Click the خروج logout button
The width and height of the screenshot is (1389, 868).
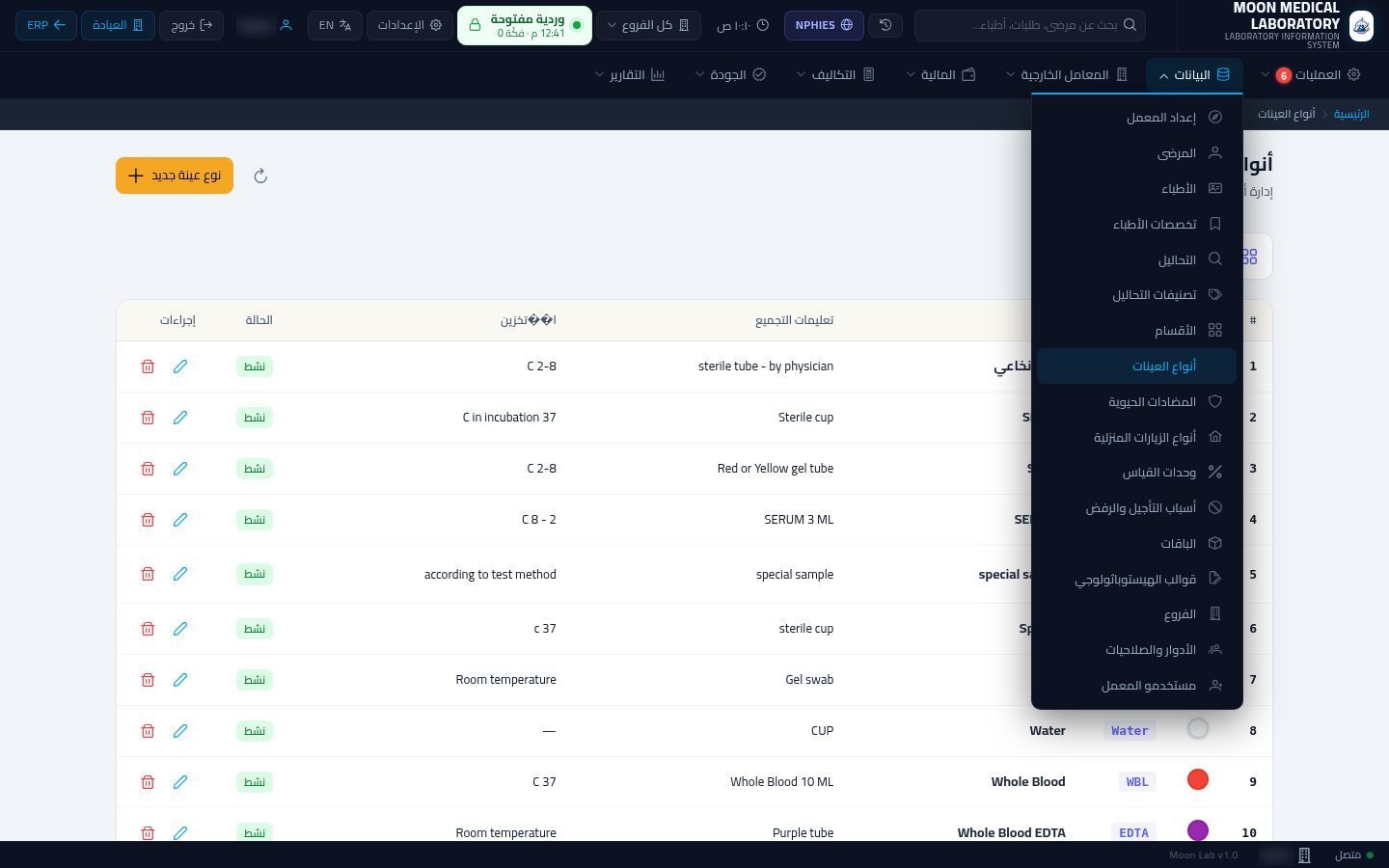click(191, 25)
